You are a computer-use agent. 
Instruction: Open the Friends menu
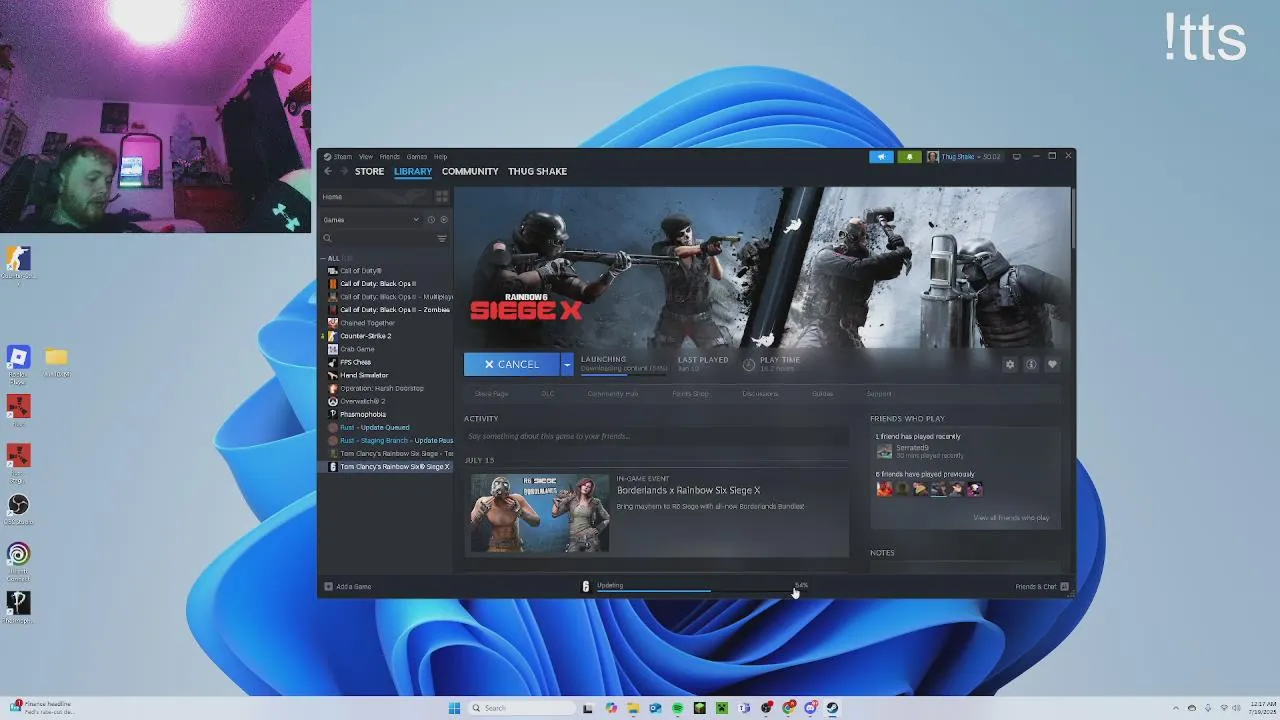[x=389, y=157]
